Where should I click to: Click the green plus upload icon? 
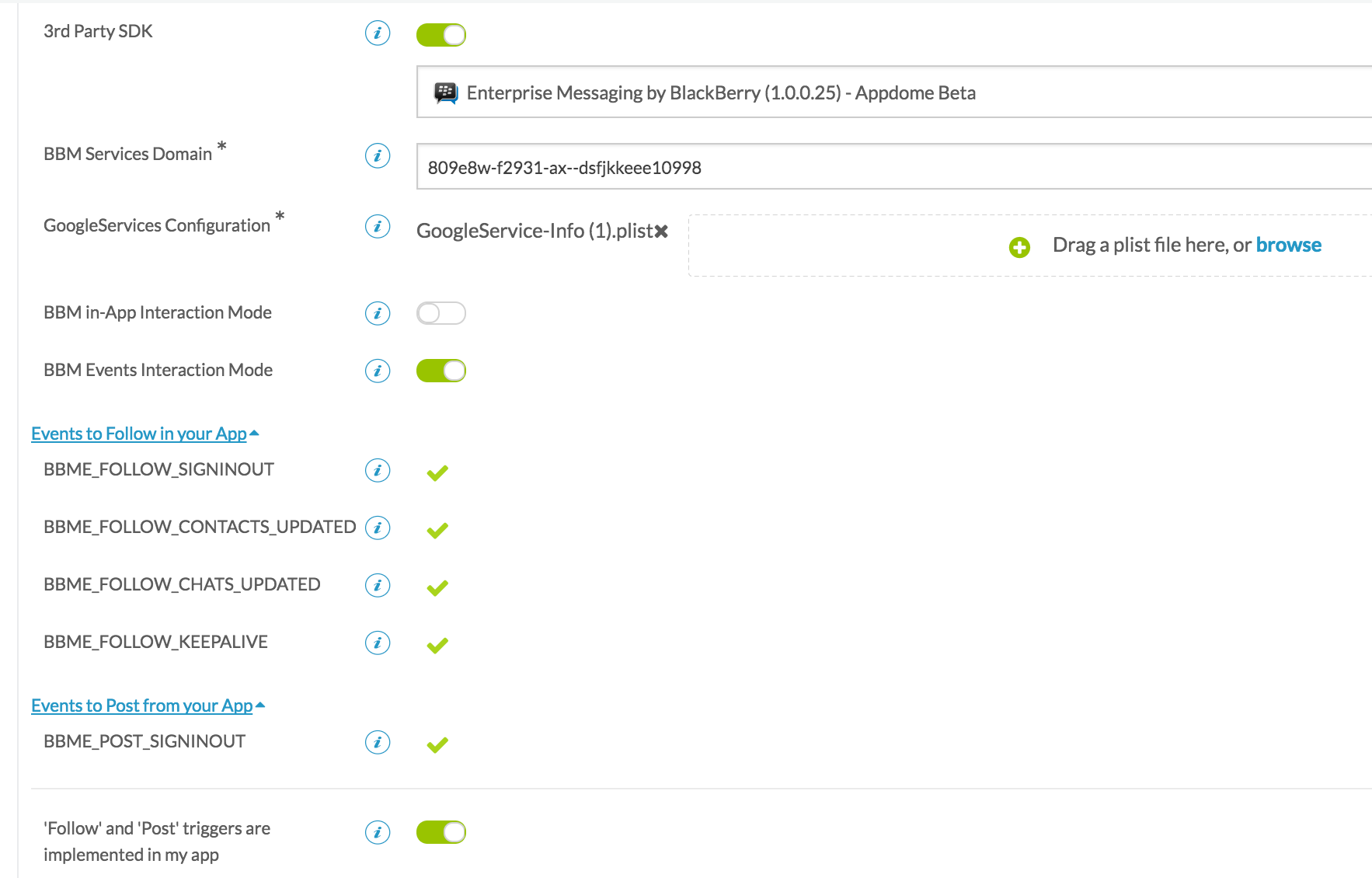[x=1019, y=247]
